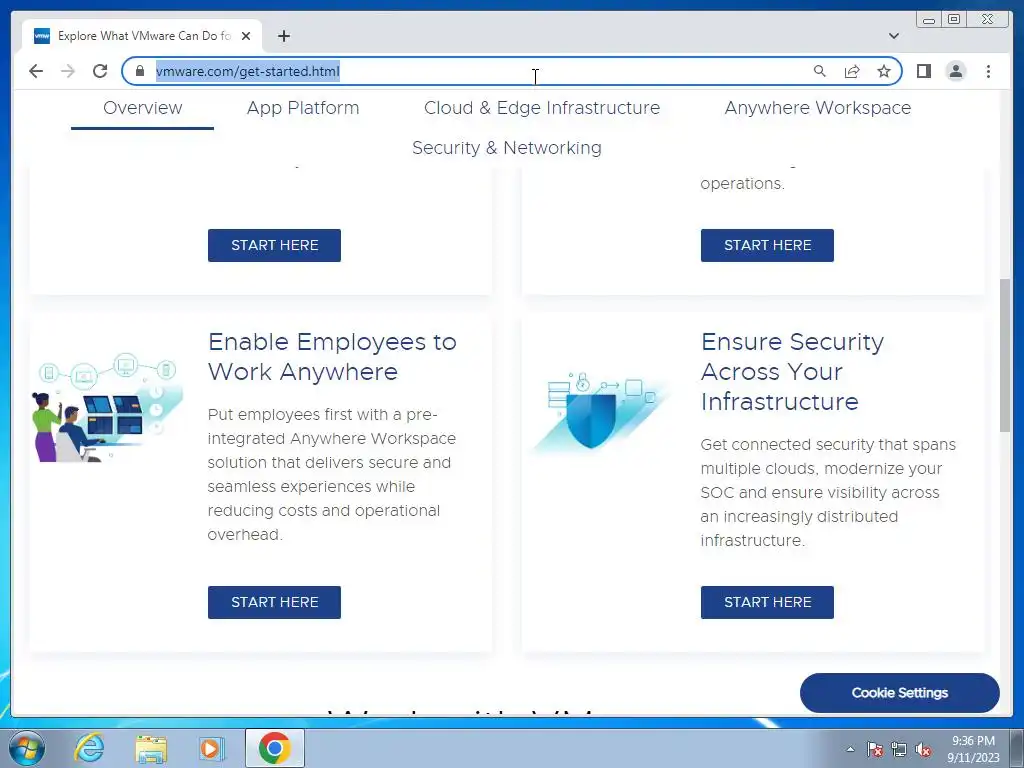Maximize the Chrome window

pos(953,20)
